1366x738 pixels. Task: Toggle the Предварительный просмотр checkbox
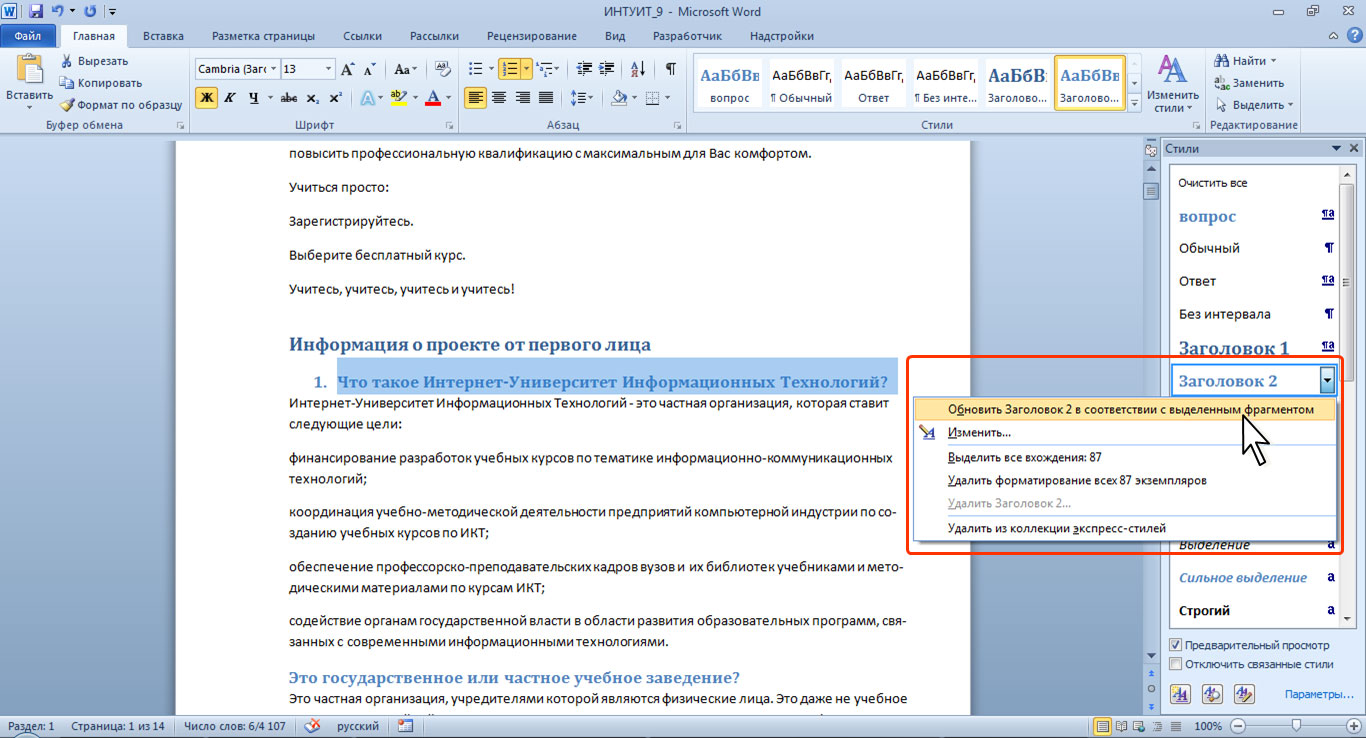[1176, 646]
